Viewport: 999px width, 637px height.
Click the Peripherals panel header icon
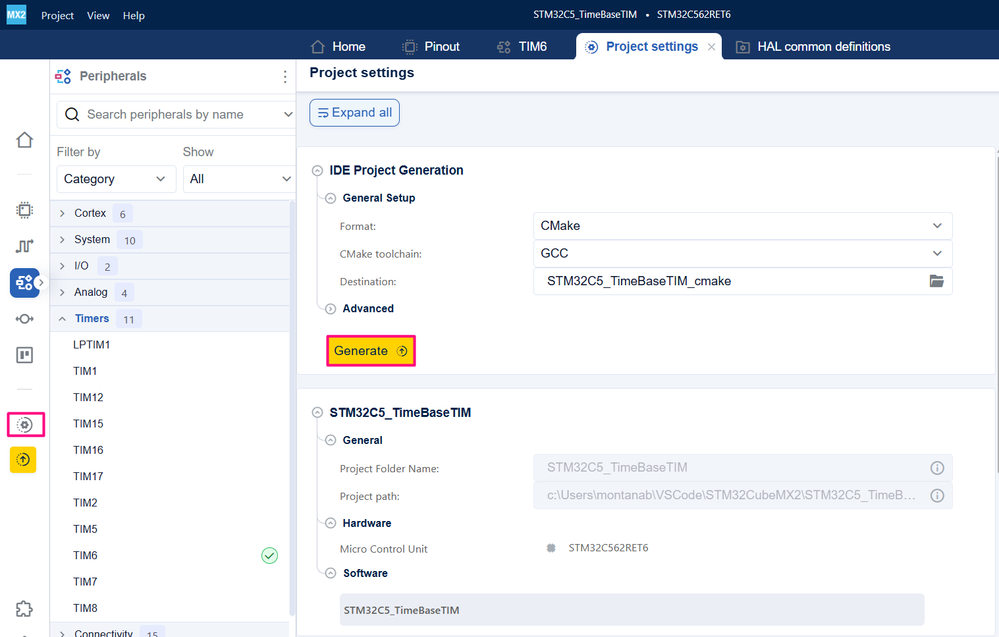tap(63, 76)
